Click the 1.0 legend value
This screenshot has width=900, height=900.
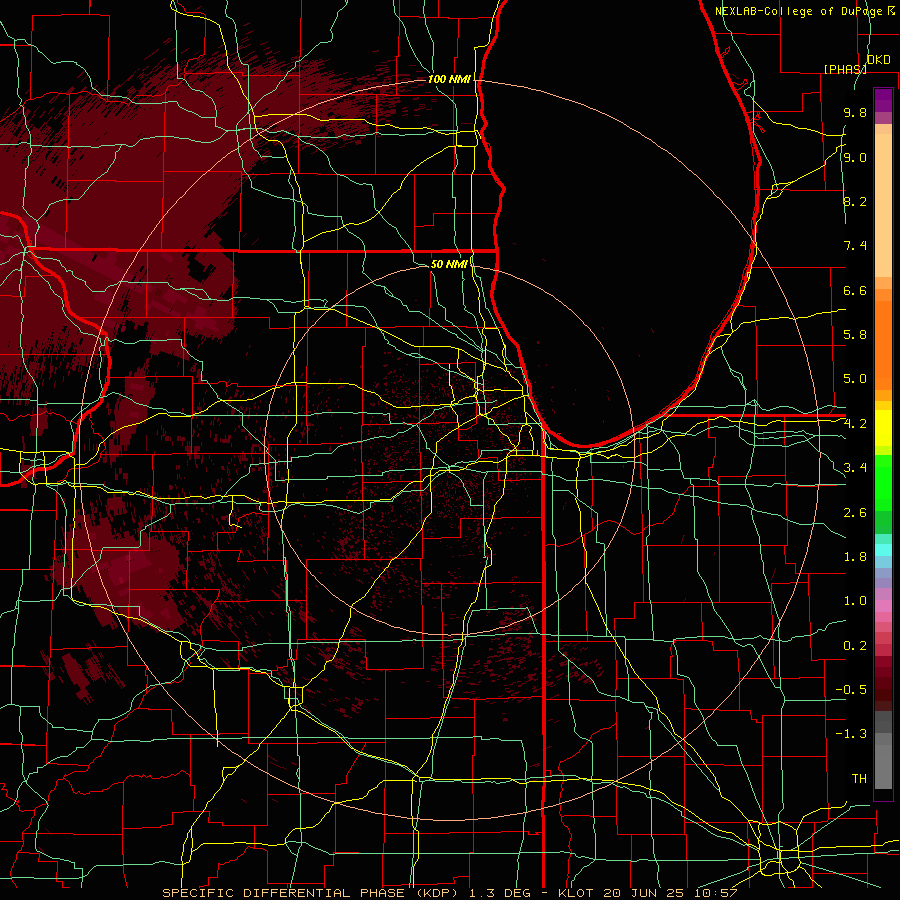[855, 601]
